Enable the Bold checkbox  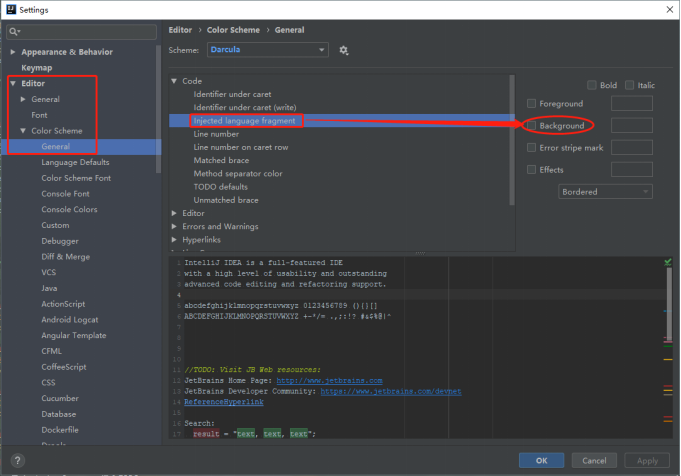click(x=592, y=85)
